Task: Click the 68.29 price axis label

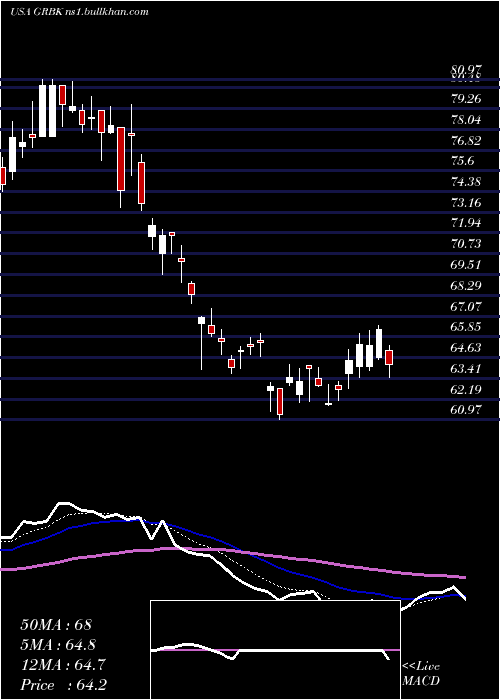Action: [x=466, y=285]
